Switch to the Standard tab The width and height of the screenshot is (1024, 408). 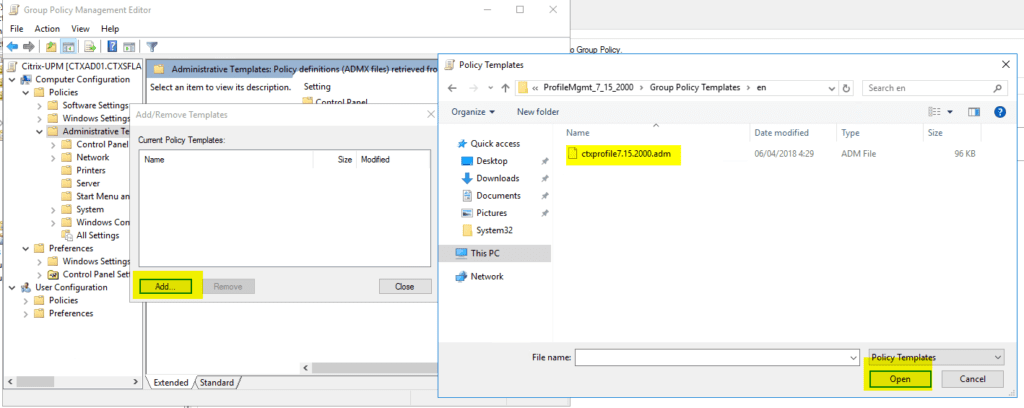tap(217, 383)
